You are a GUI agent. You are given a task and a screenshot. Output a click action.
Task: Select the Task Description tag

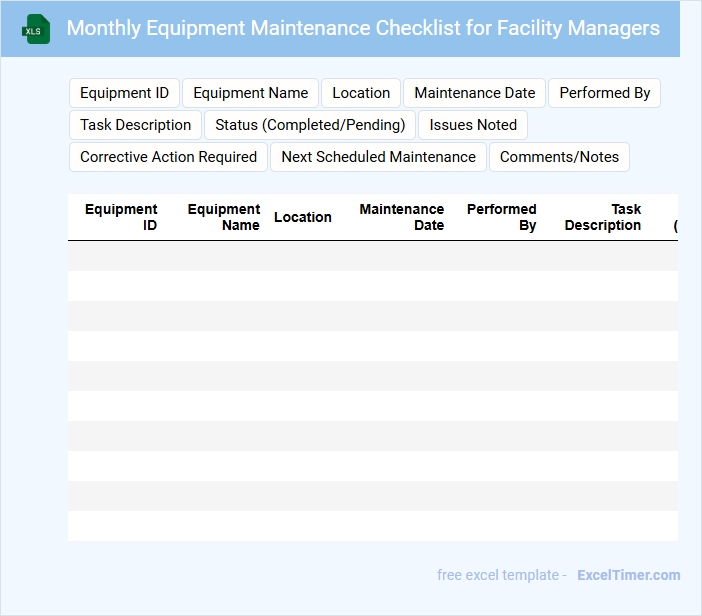135,125
